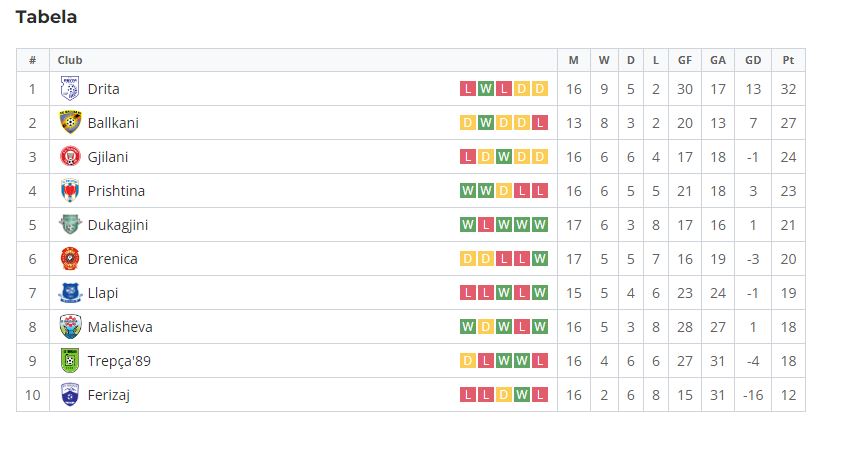Click Dukagjini's last green W form badge
This screenshot has width=849, height=451.
coord(540,225)
